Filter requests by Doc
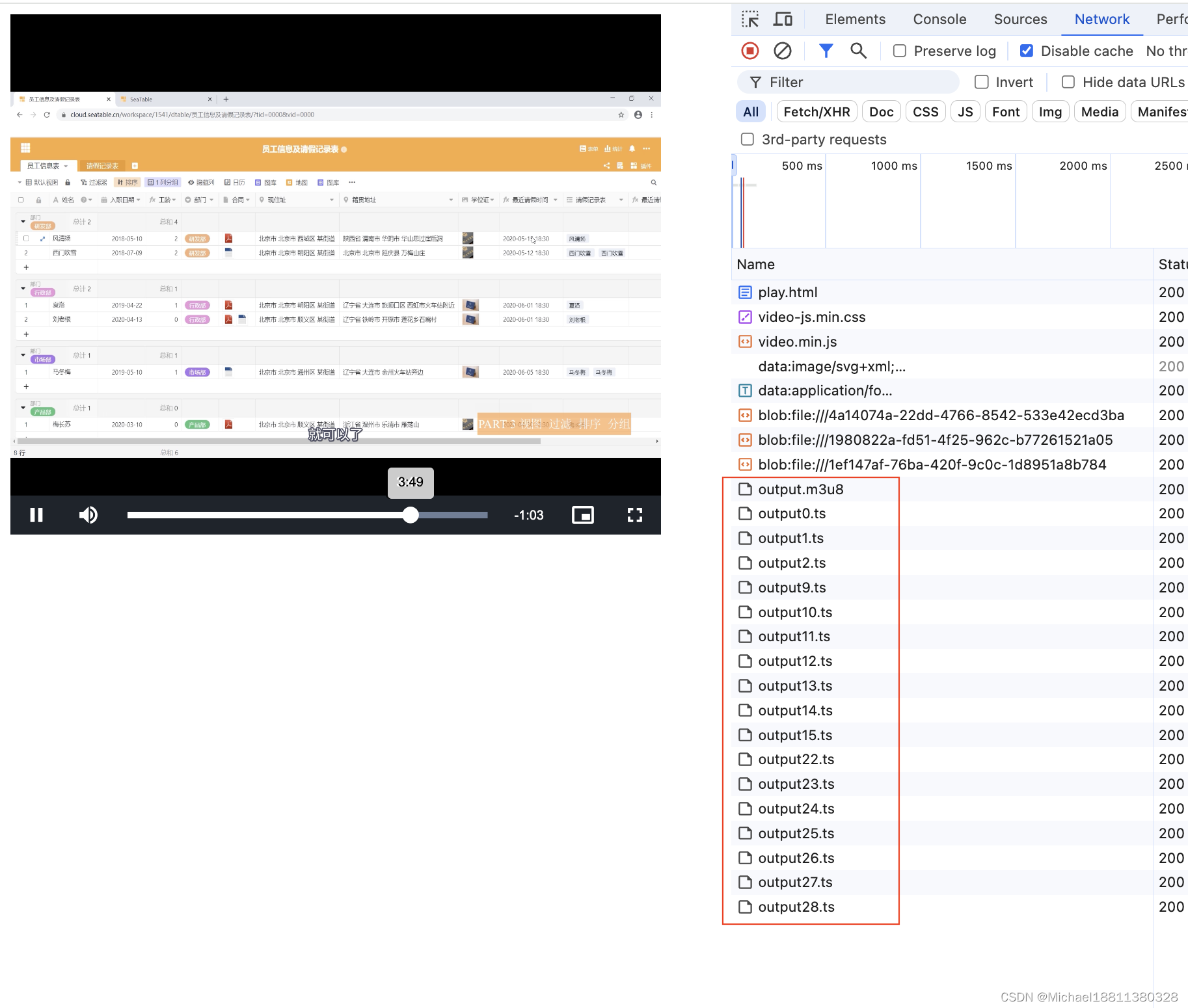 [x=881, y=112]
